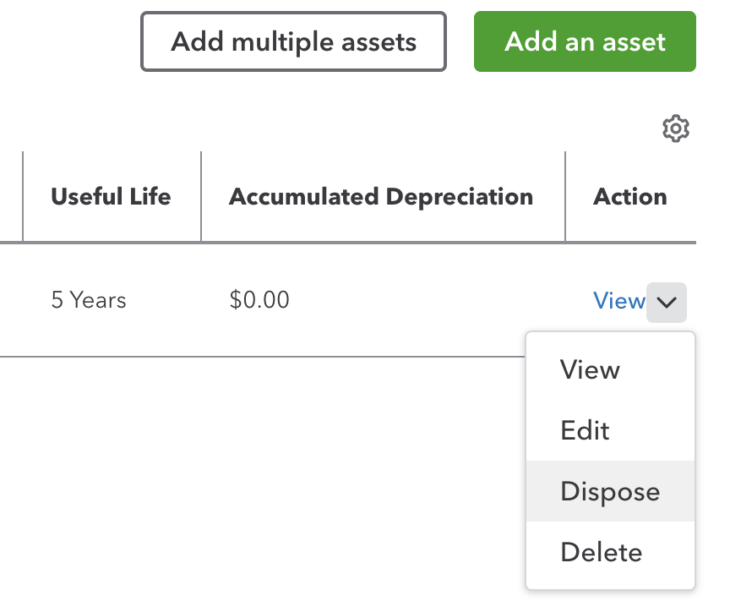Click divider between Useful Life and Accumulated Depreciation
The image size is (730, 612).
pyautogui.click(x=201, y=196)
